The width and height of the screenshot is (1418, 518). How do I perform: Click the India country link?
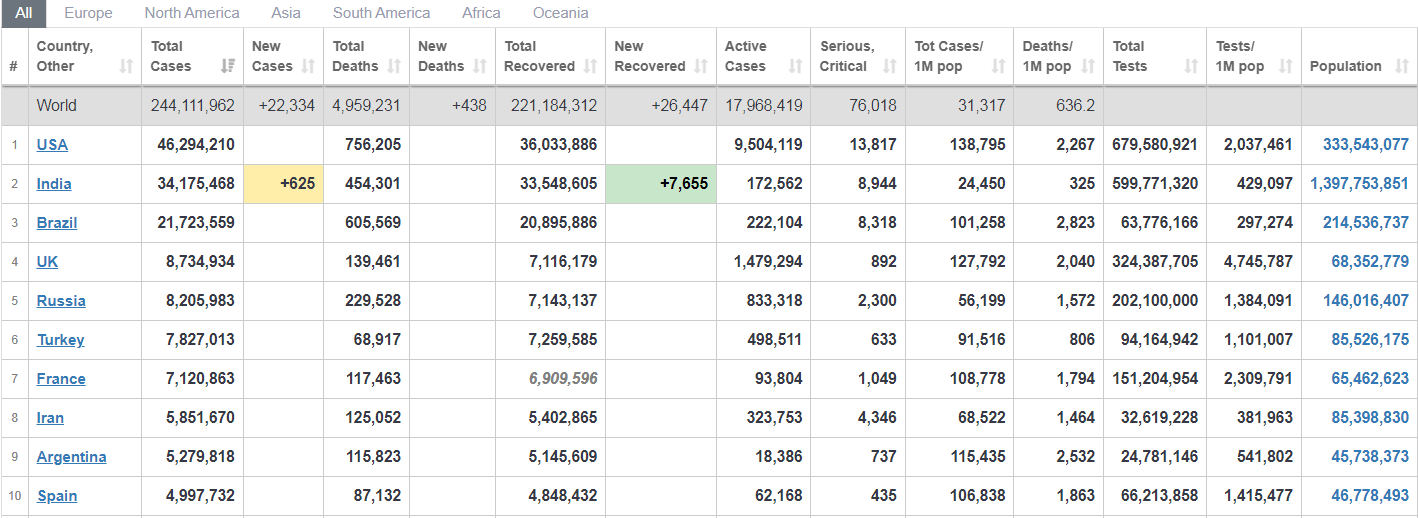[x=54, y=183]
